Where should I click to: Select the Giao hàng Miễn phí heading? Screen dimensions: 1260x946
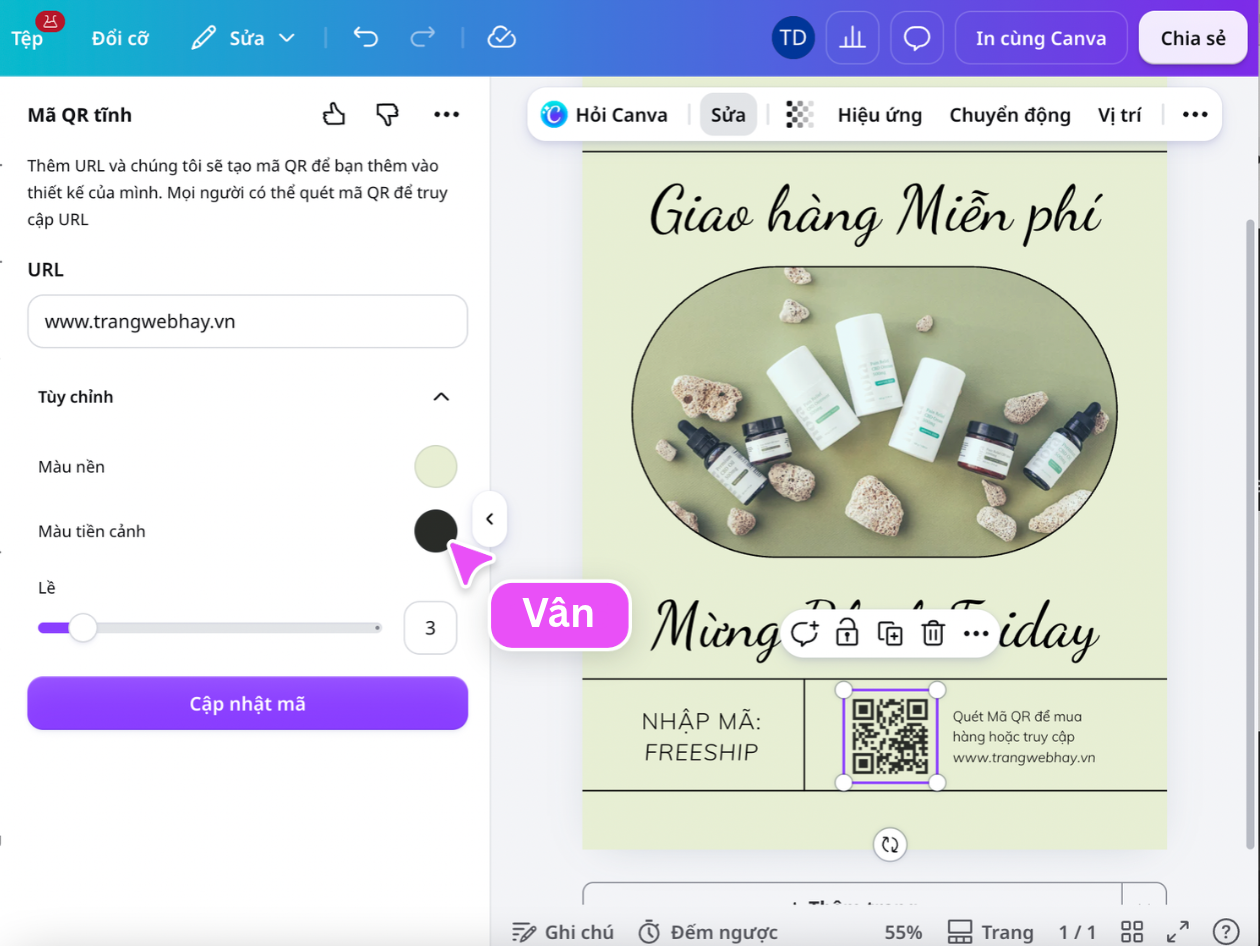tap(875, 214)
